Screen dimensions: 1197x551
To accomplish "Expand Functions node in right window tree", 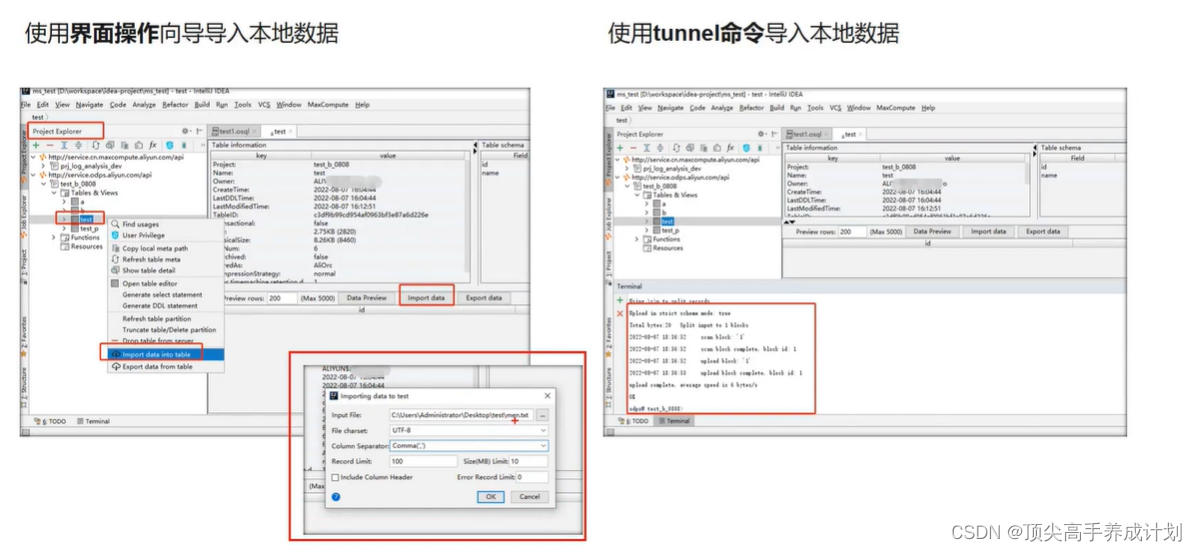I will coord(637,239).
